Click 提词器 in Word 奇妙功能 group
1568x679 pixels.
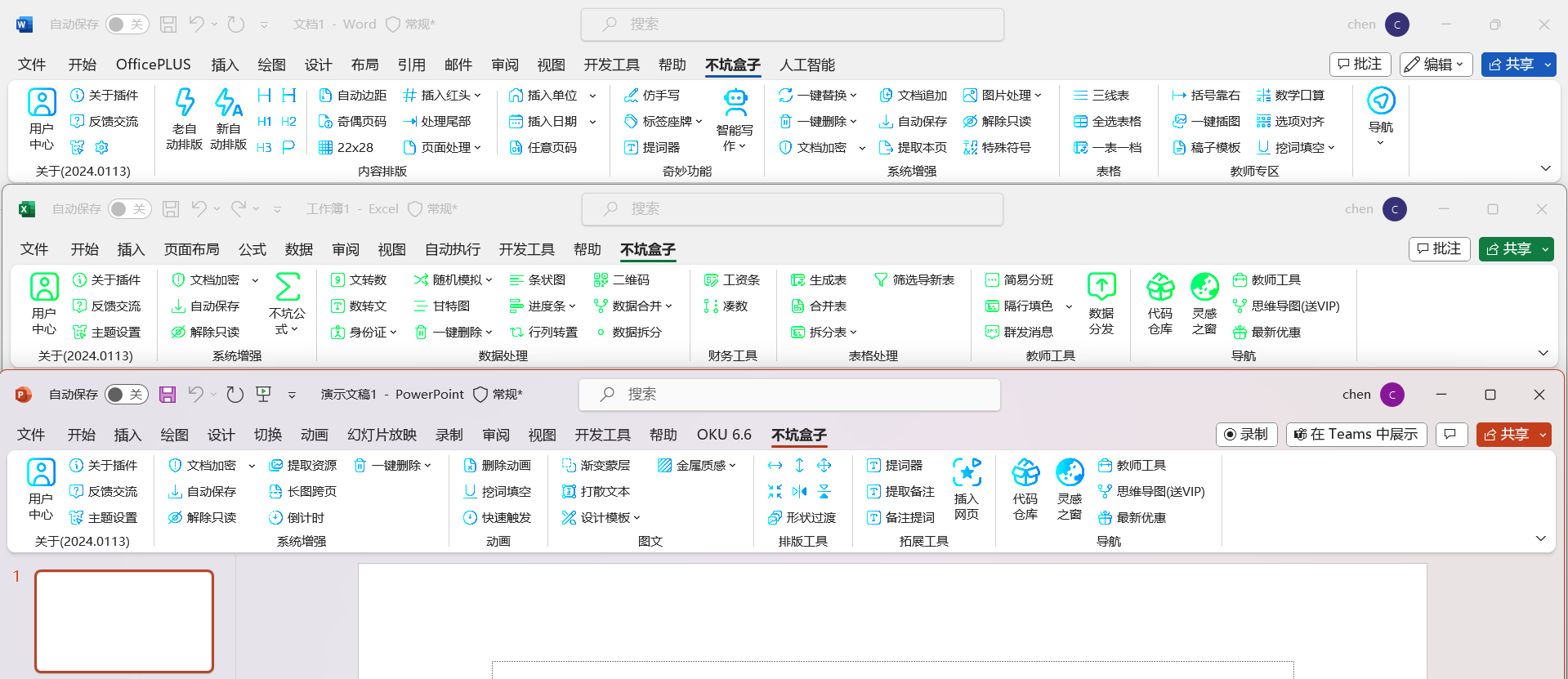tap(652, 147)
